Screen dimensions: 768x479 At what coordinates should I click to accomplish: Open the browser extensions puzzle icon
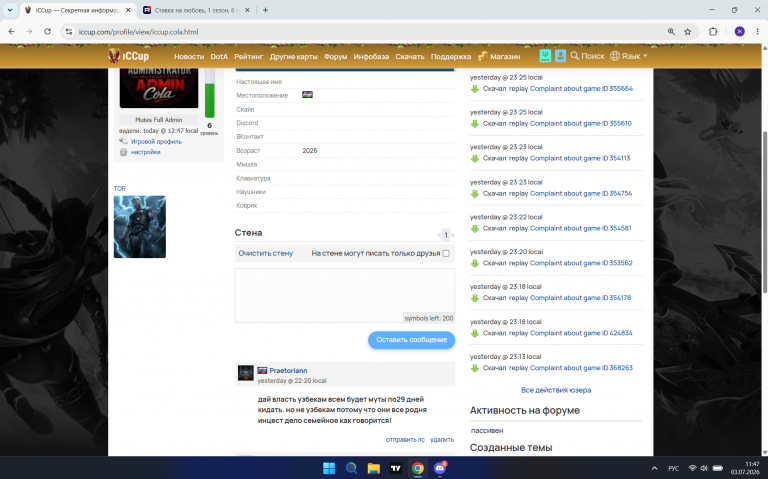[713, 31]
